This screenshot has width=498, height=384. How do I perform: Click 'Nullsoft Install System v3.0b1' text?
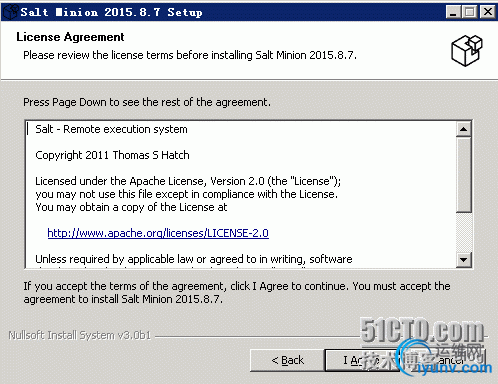[x=80, y=335]
